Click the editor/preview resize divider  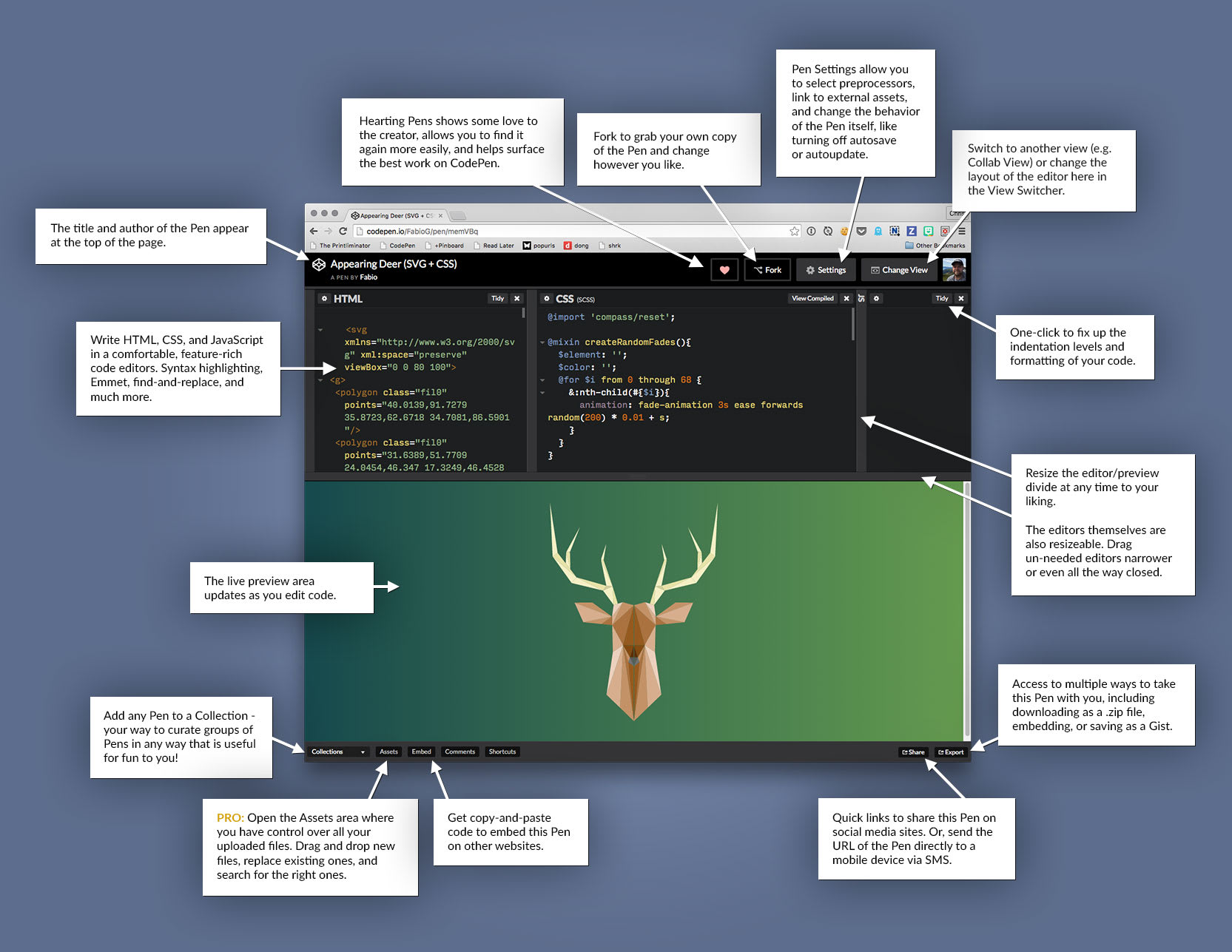(636, 477)
